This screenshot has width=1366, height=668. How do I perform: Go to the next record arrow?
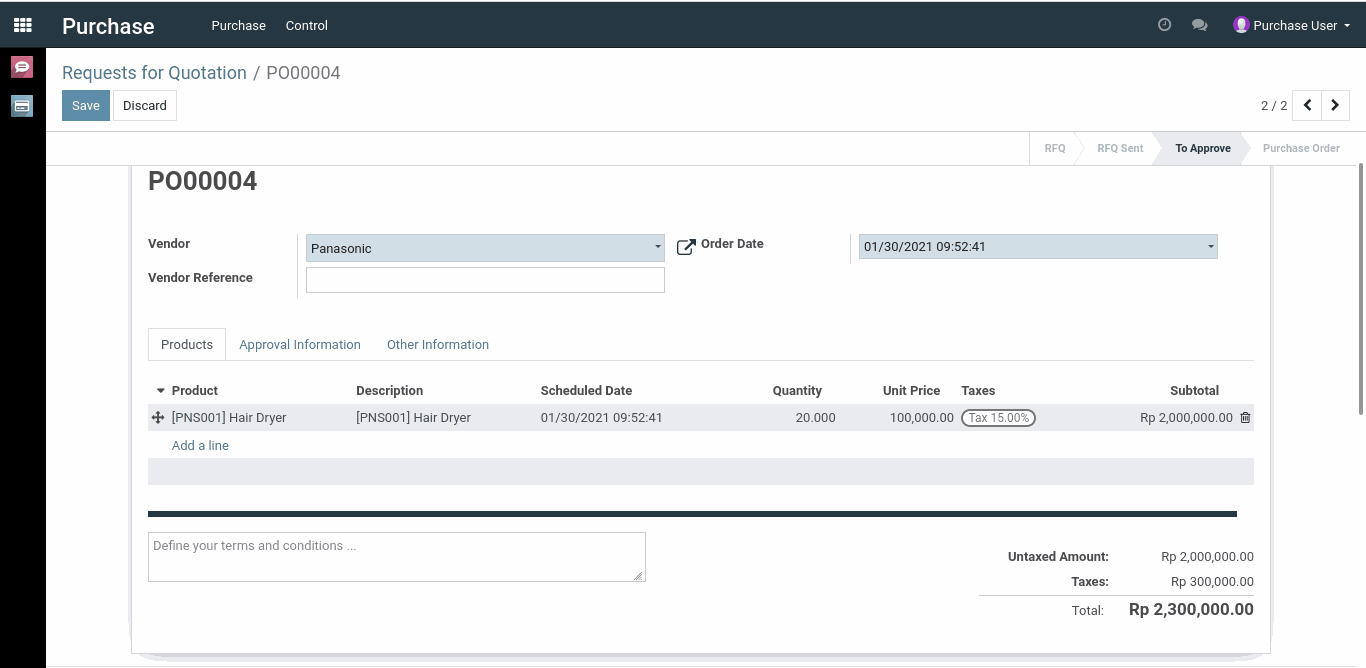click(x=1335, y=105)
